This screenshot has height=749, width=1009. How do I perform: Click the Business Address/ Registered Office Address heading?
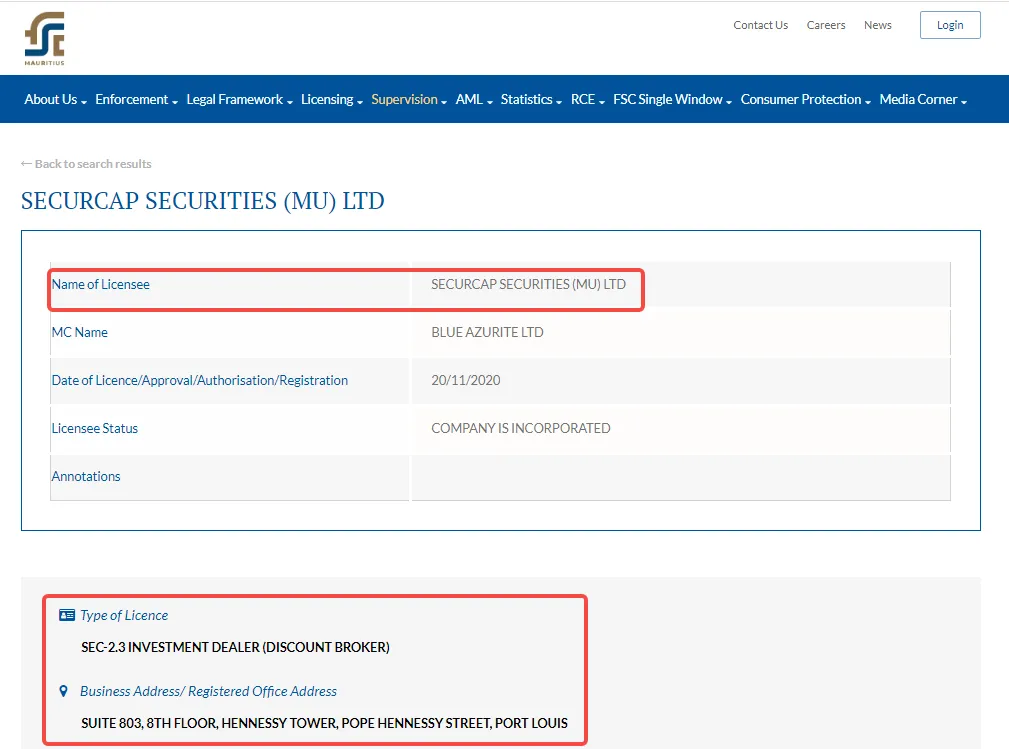coord(208,691)
